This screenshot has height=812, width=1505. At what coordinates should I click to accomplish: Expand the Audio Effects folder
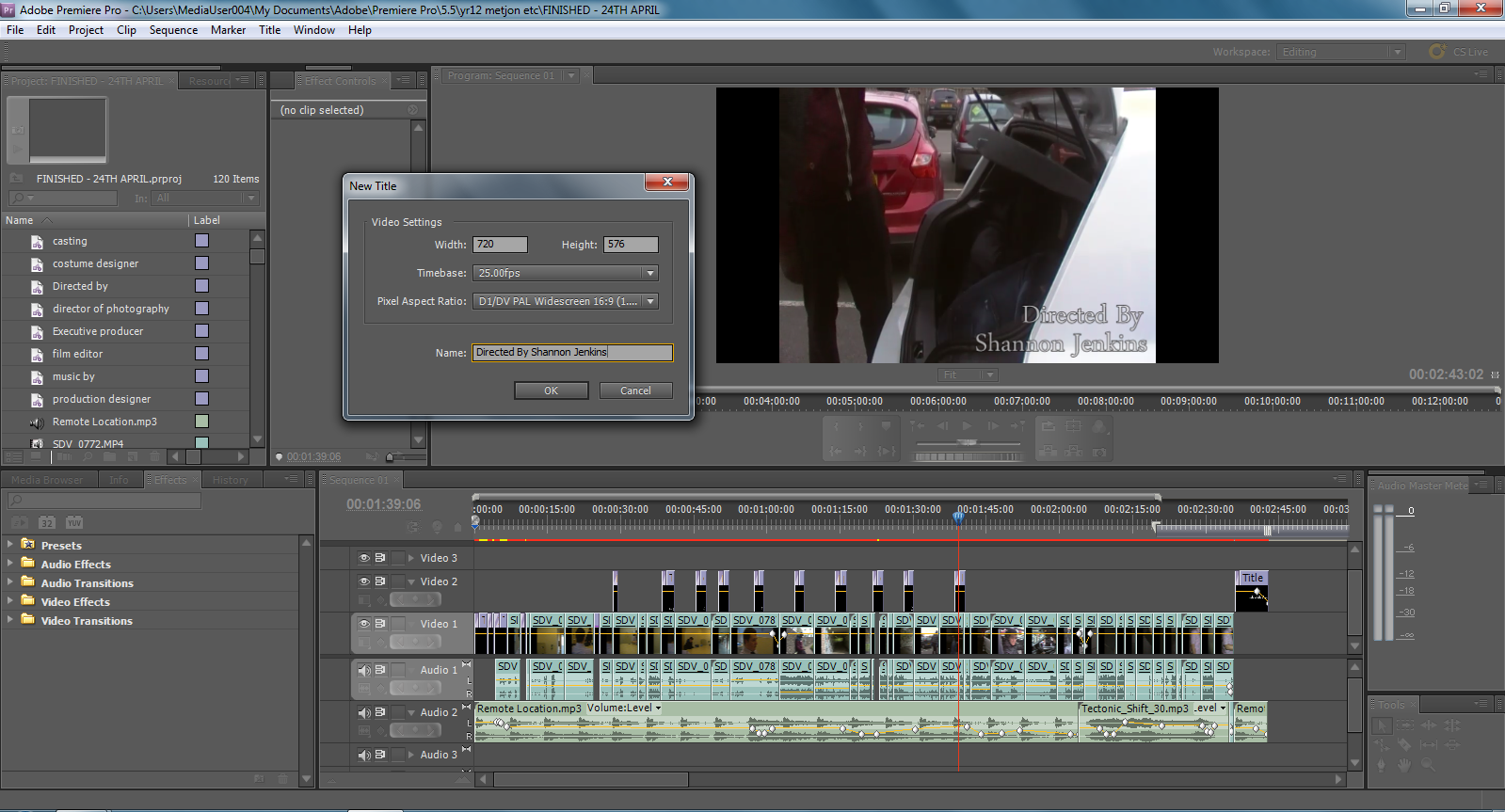[x=9, y=563]
